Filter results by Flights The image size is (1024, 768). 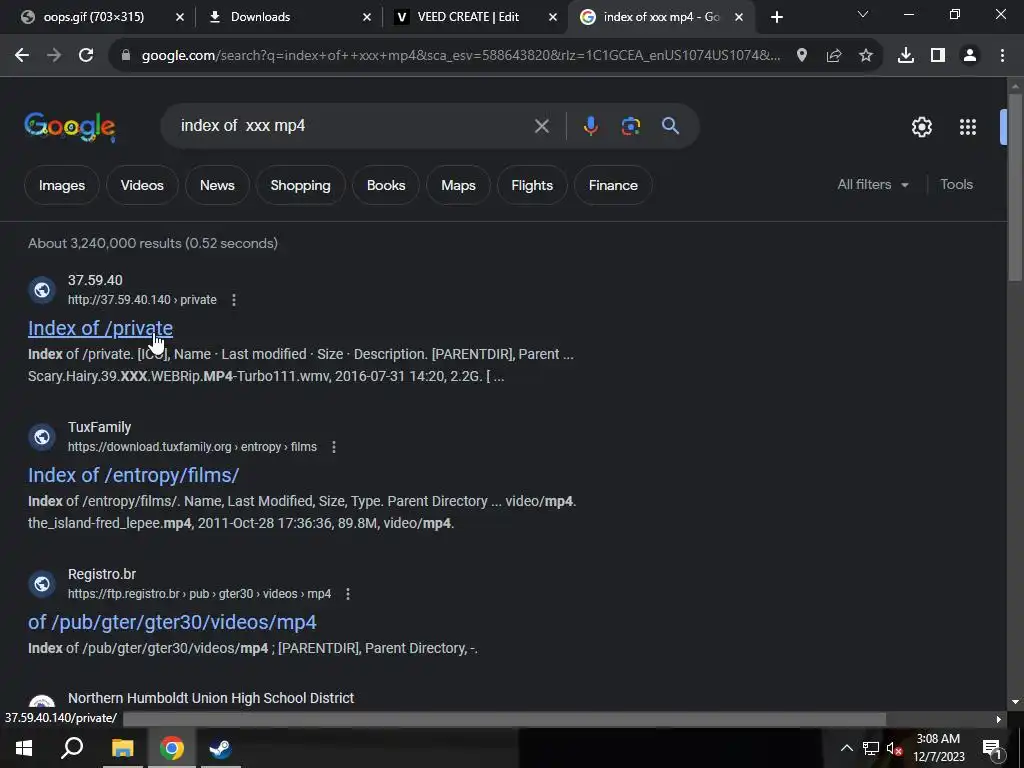[532, 185]
